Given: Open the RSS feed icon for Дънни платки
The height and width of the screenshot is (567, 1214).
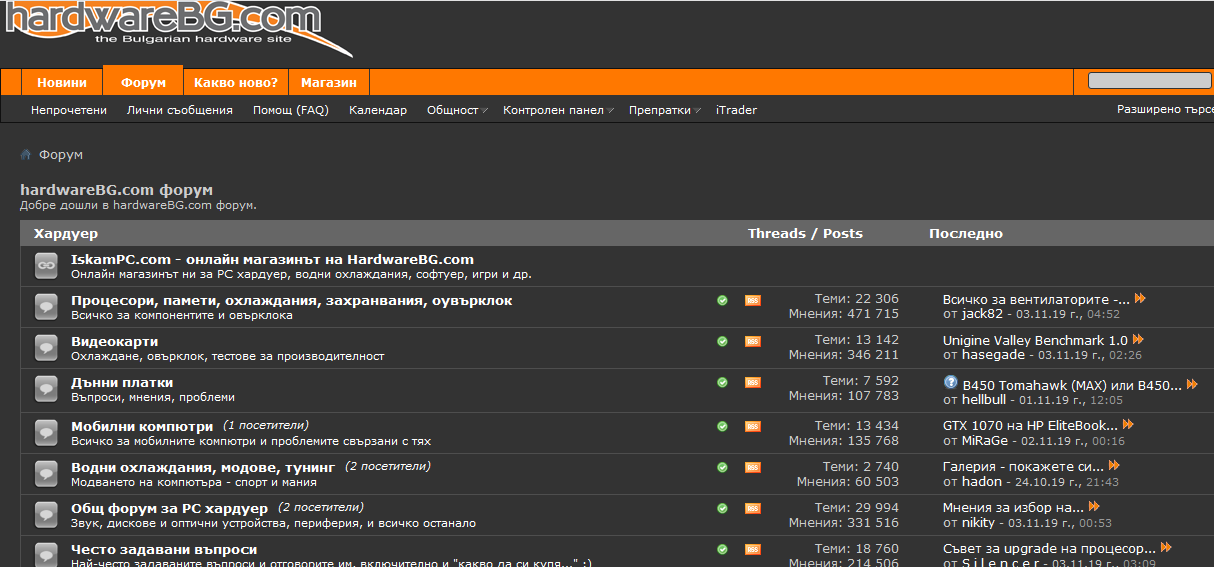Looking at the screenshot, I should [752, 382].
